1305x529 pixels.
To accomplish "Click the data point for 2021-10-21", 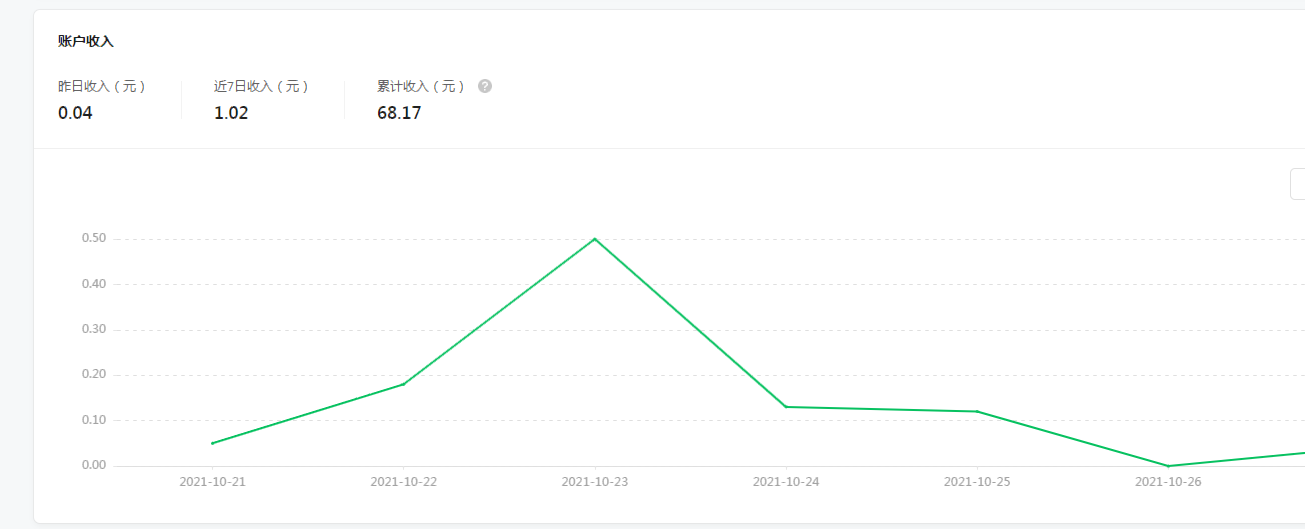I will point(212,443).
